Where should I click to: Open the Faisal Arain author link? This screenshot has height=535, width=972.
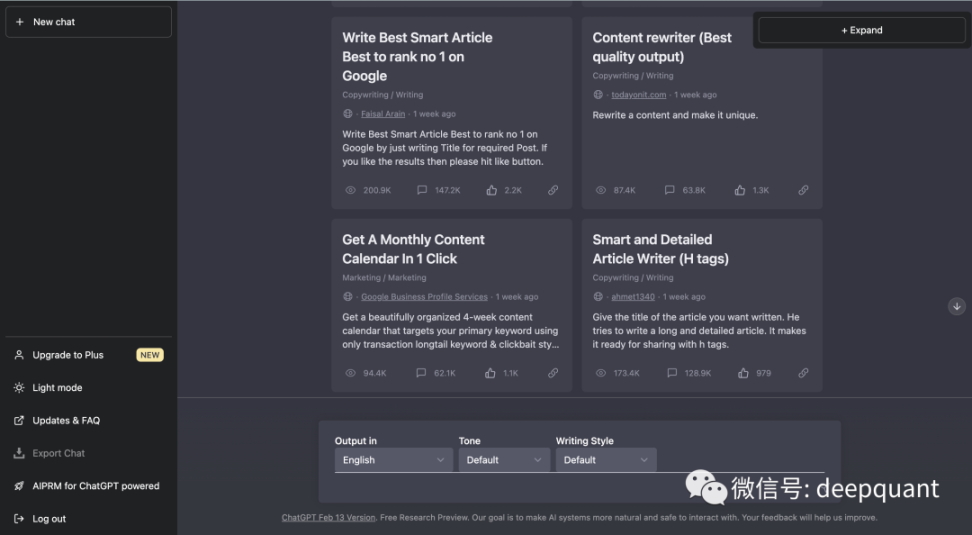tap(383, 114)
